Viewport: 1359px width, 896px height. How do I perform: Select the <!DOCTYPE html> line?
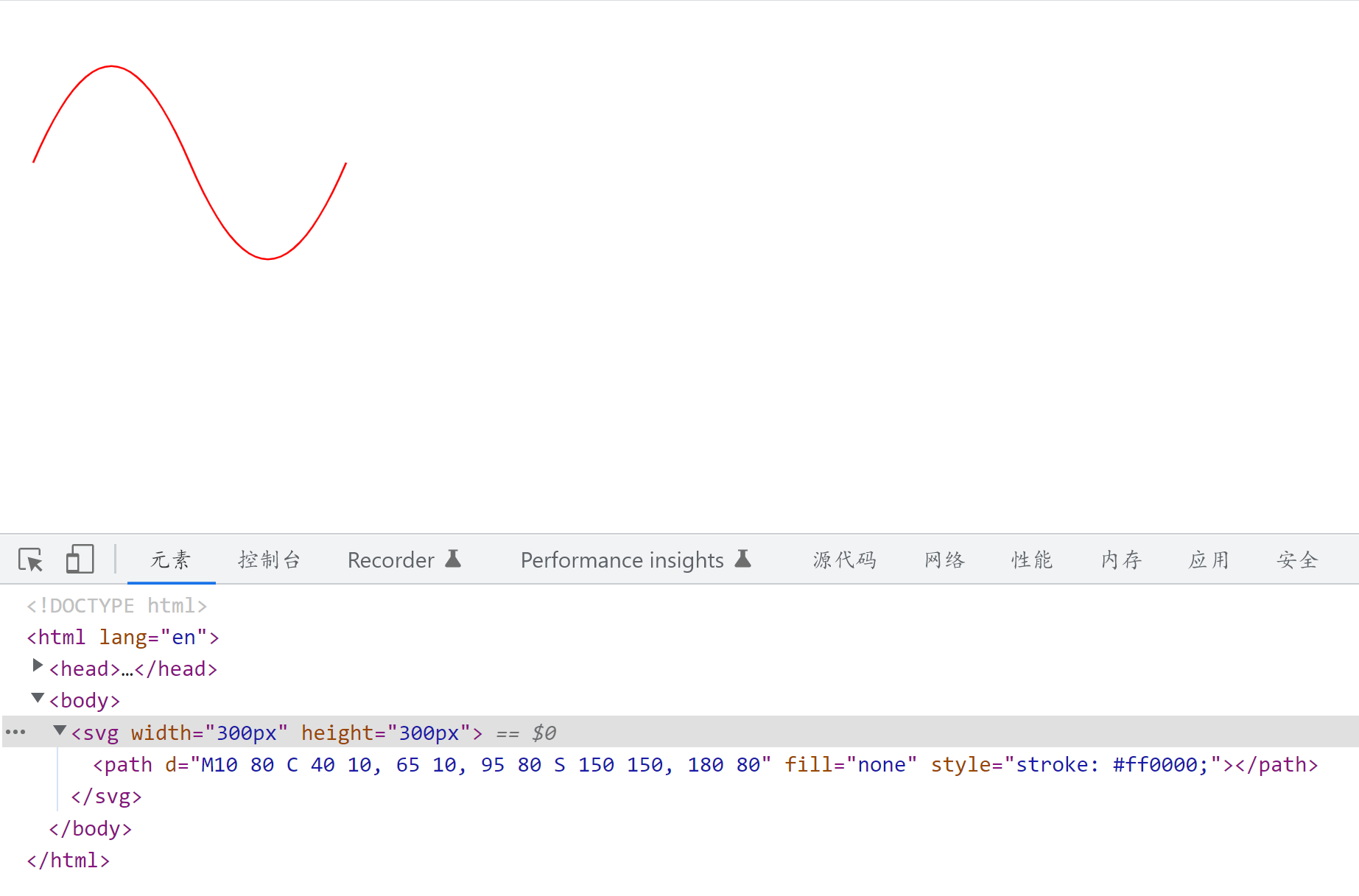click(116, 606)
